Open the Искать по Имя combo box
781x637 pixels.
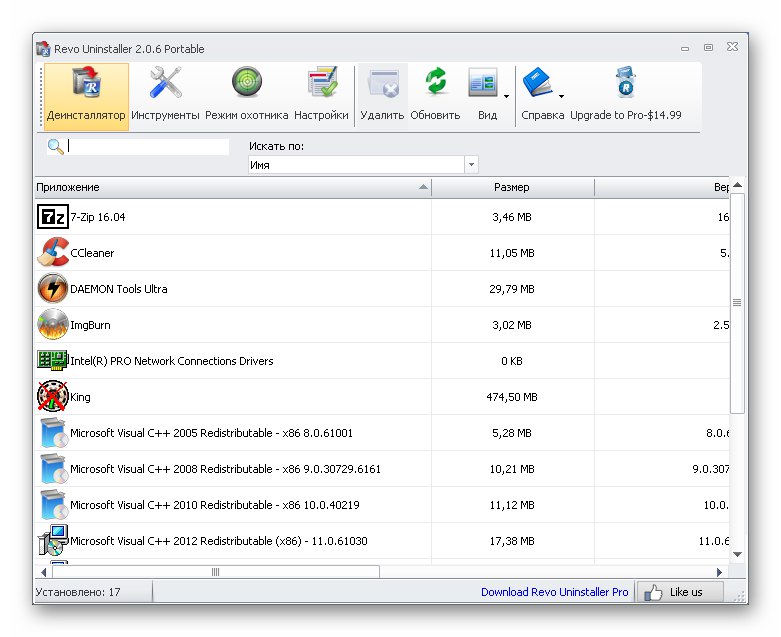click(x=363, y=165)
